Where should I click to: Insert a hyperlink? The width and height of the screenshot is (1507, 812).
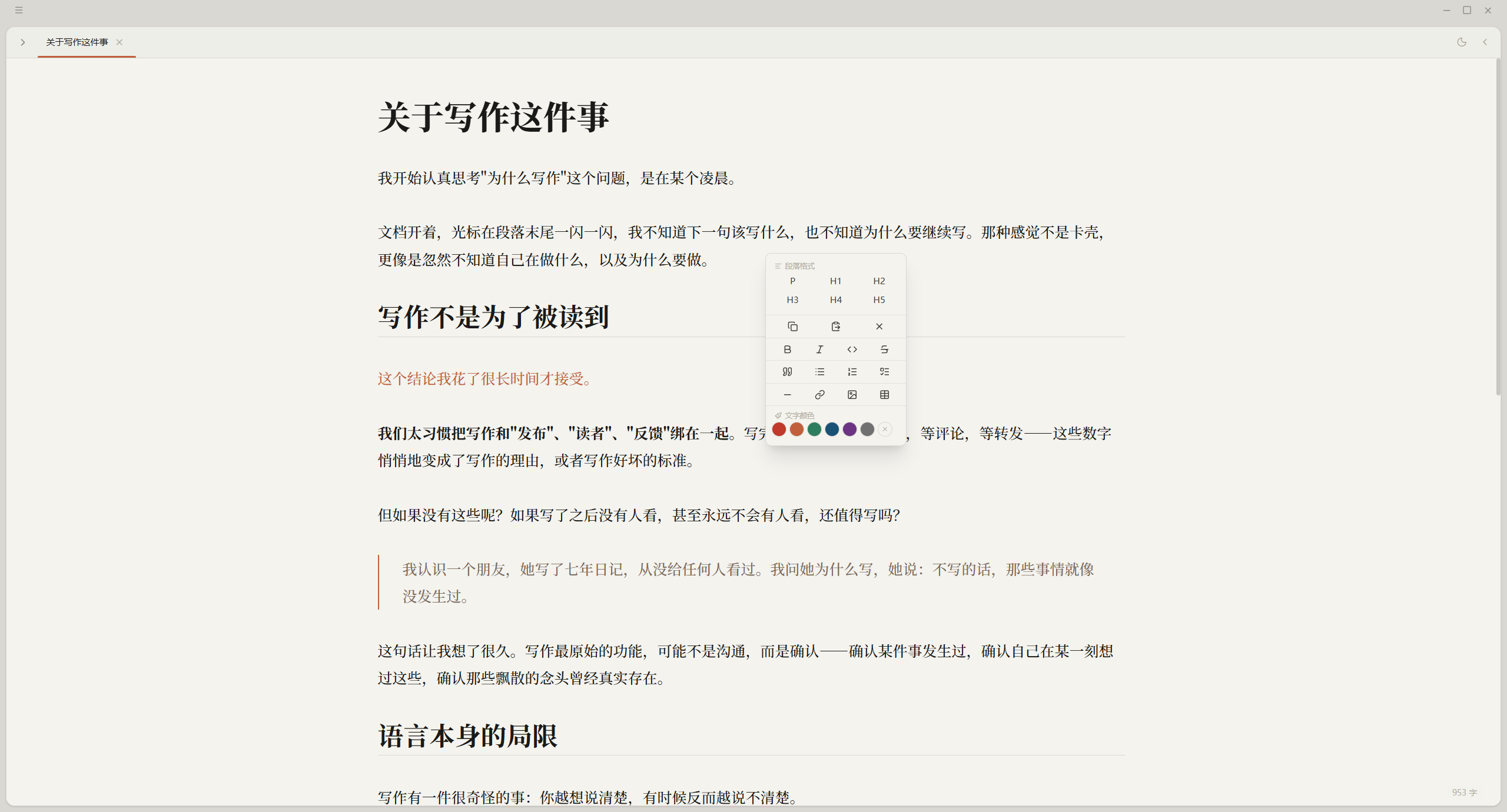[x=819, y=395]
